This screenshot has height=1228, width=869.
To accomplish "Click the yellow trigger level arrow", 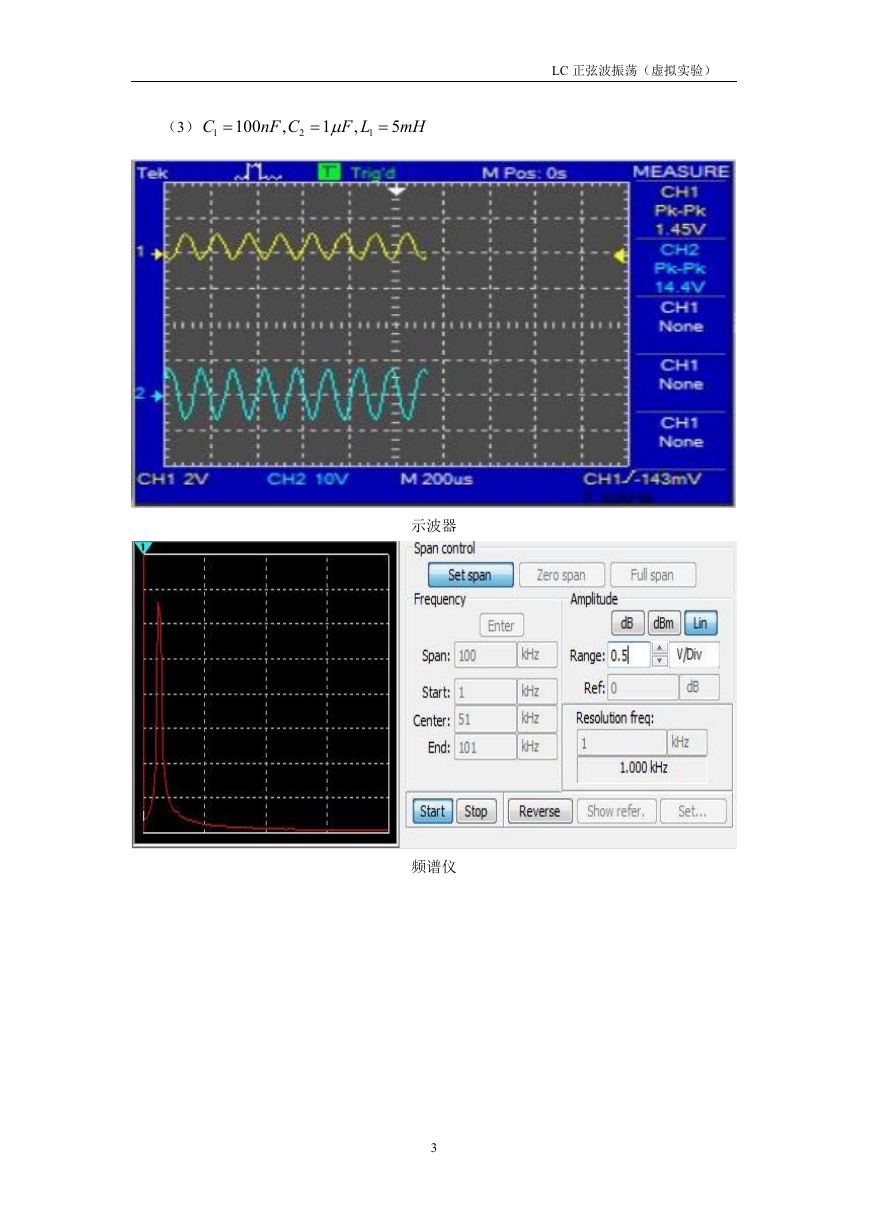I will click(620, 257).
